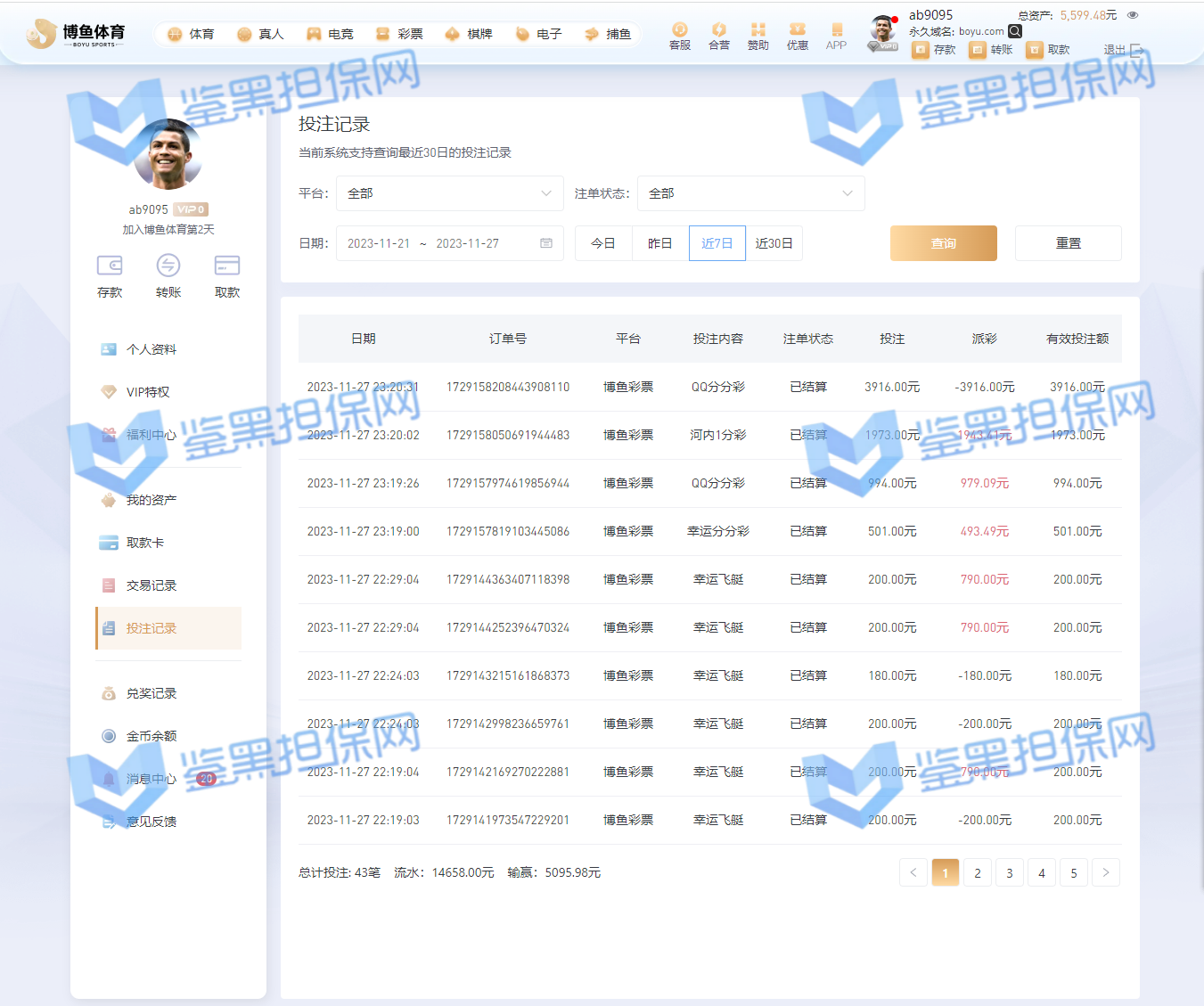The height and width of the screenshot is (1006, 1204).
Task: Click the search icon beside boyu.com
Action: [x=1015, y=31]
